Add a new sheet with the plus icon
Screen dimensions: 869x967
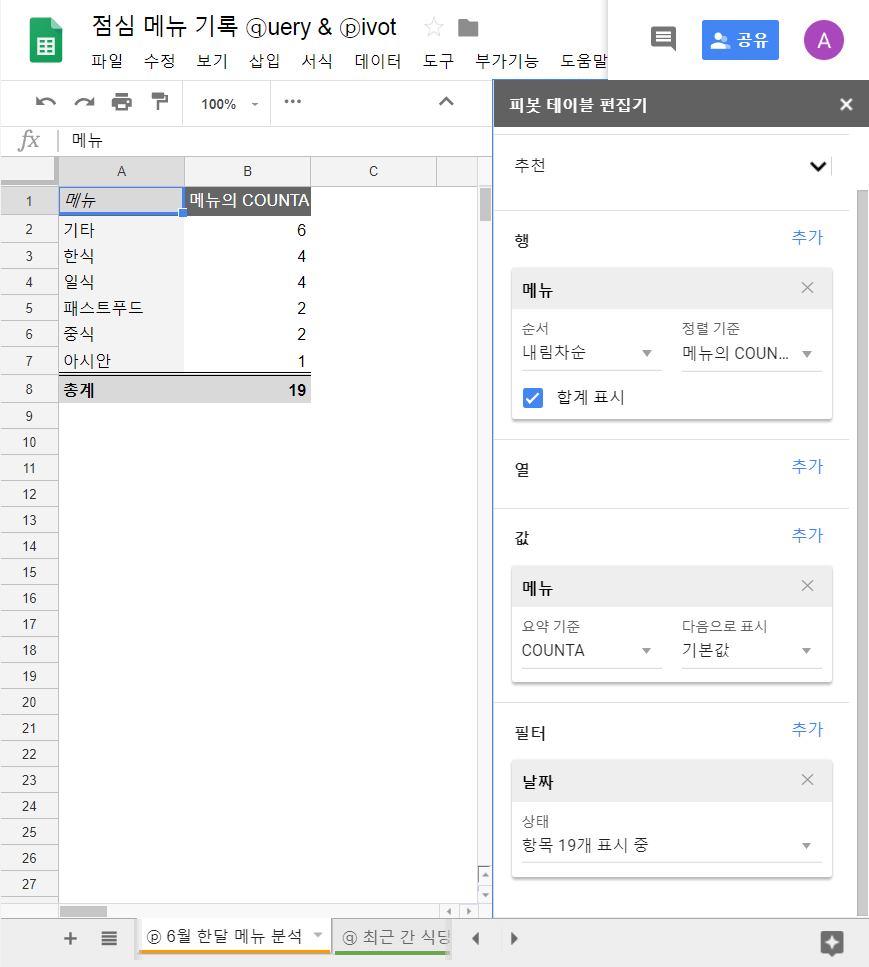pos(69,938)
